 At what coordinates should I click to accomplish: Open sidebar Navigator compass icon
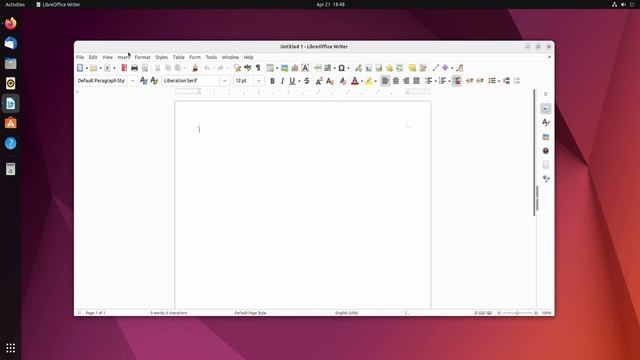[546, 151]
